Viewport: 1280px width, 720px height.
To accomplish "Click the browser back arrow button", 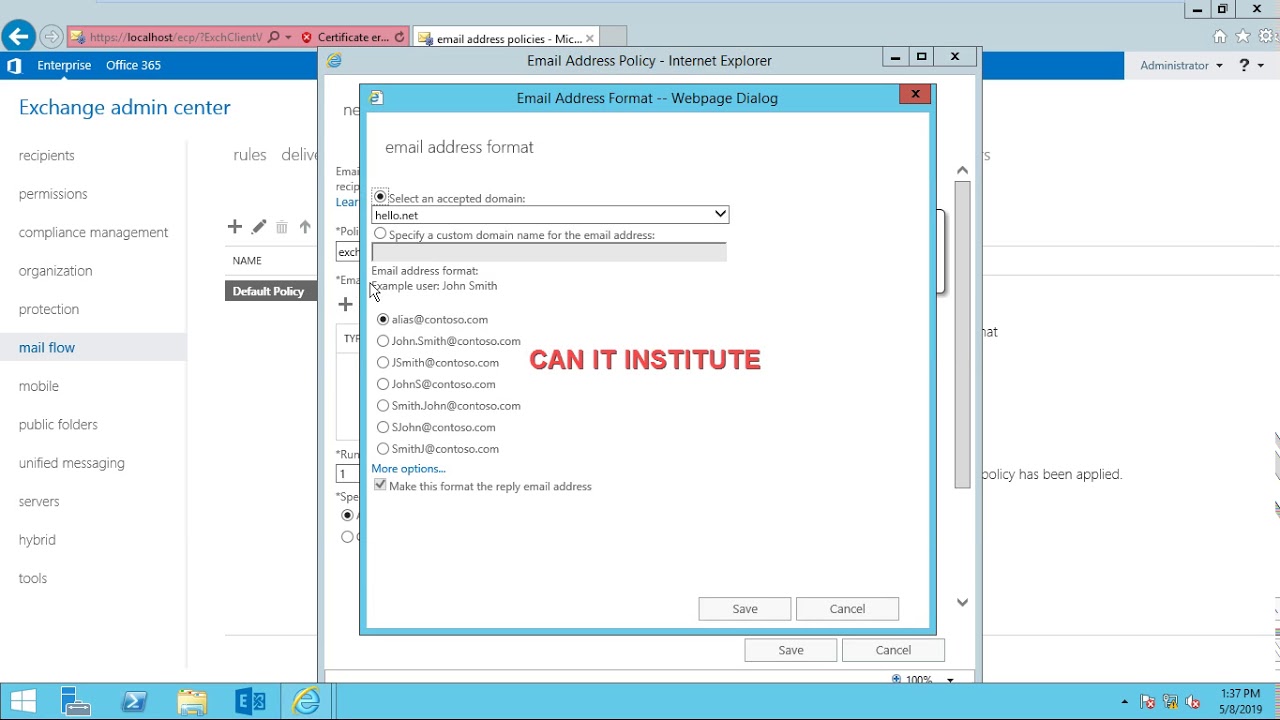I will tap(18, 38).
